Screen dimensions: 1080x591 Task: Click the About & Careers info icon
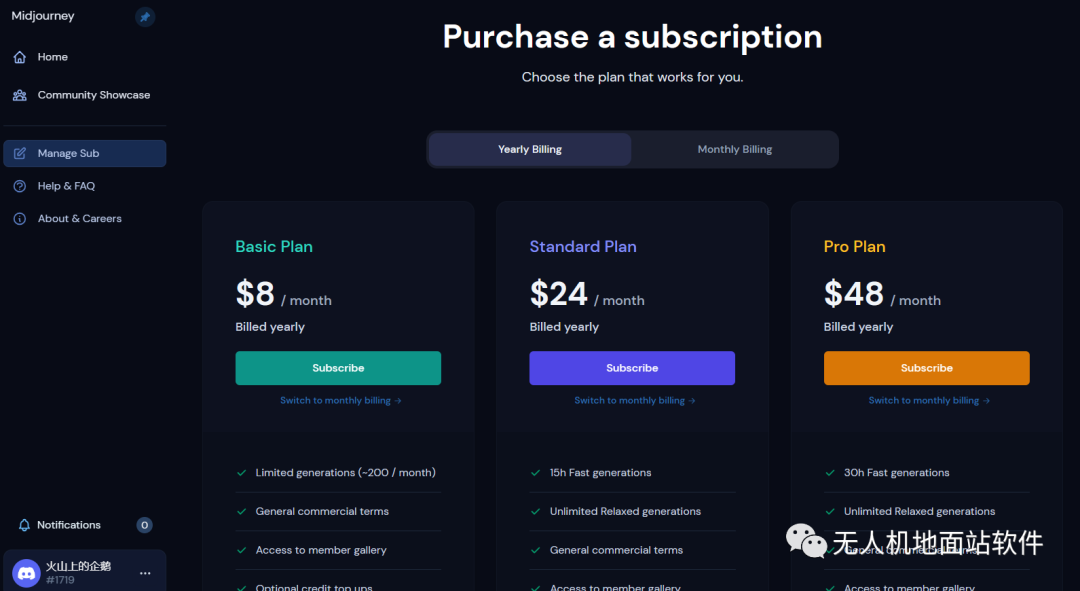[20, 219]
